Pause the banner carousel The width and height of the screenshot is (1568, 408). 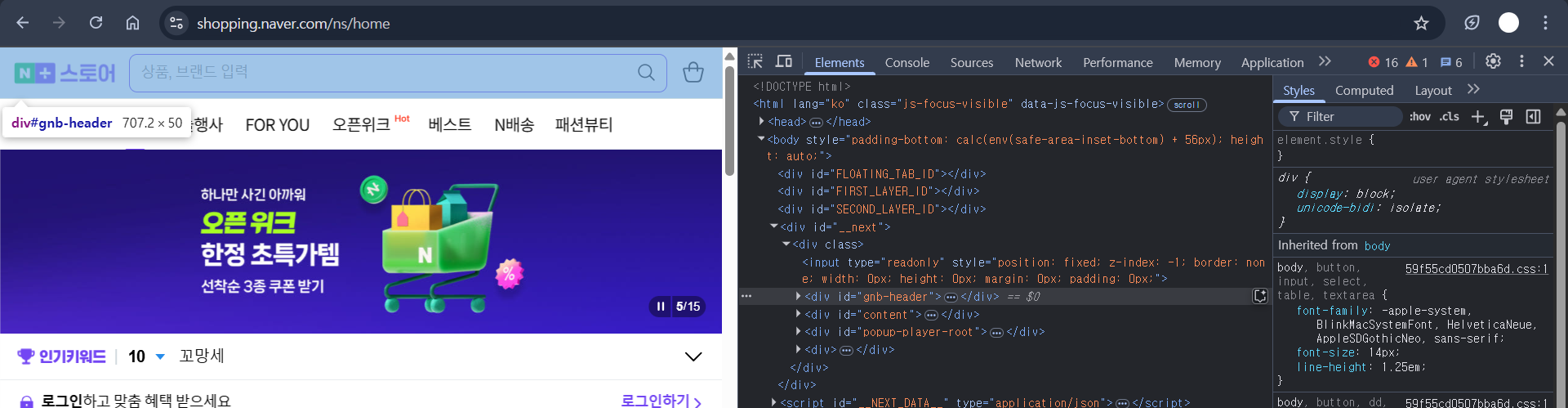point(661,307)
